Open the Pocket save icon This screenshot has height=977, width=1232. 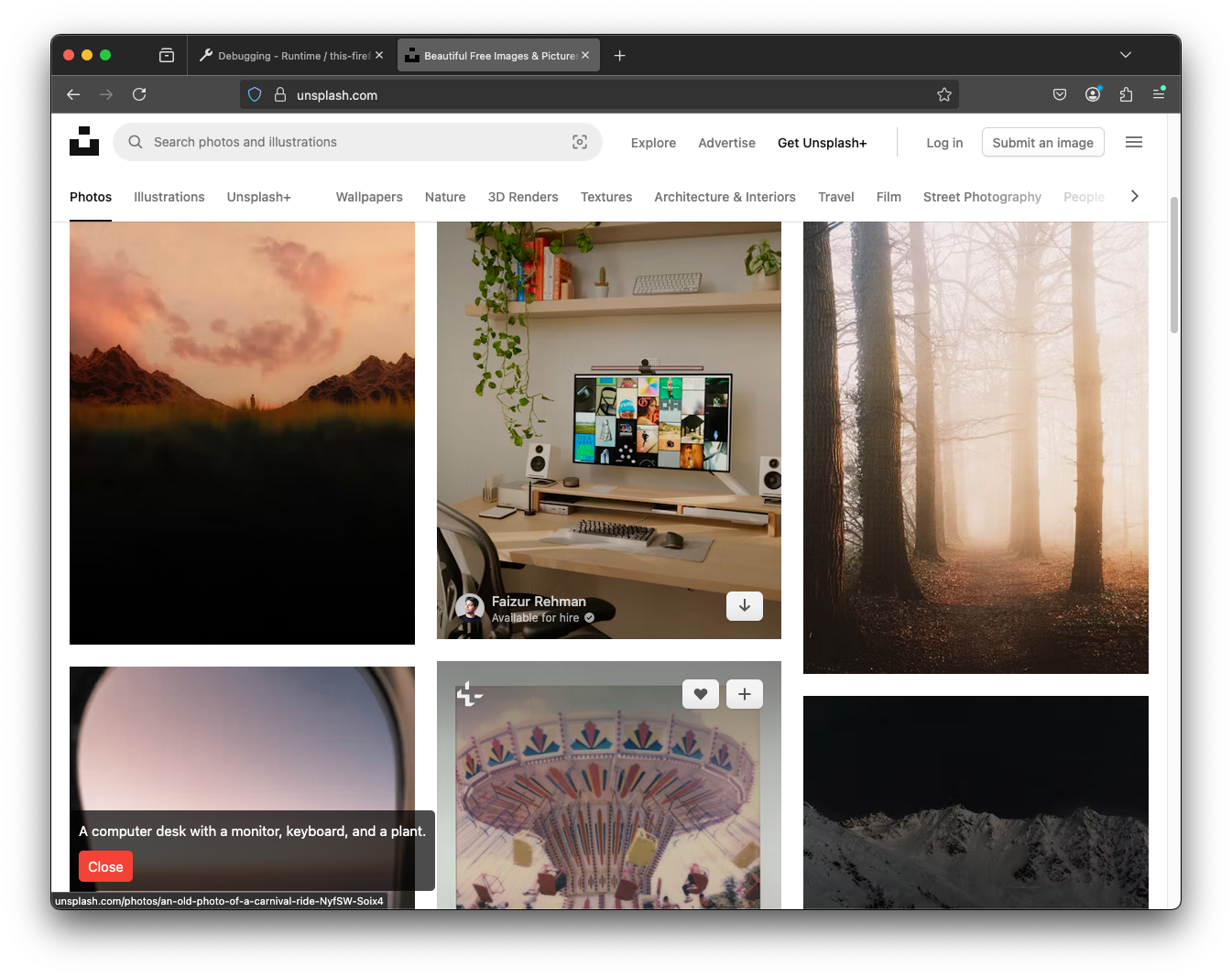point(1060,94)
